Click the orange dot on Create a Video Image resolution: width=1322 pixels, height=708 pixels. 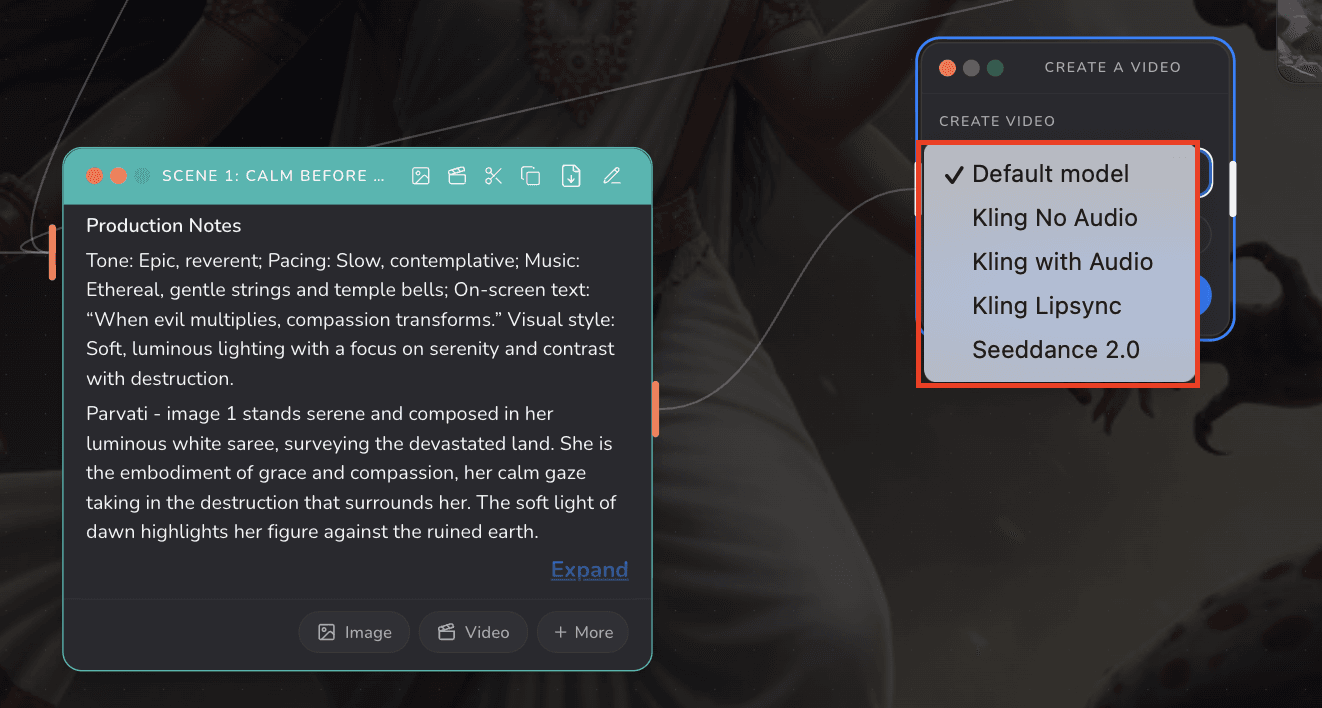coord(947,68)
